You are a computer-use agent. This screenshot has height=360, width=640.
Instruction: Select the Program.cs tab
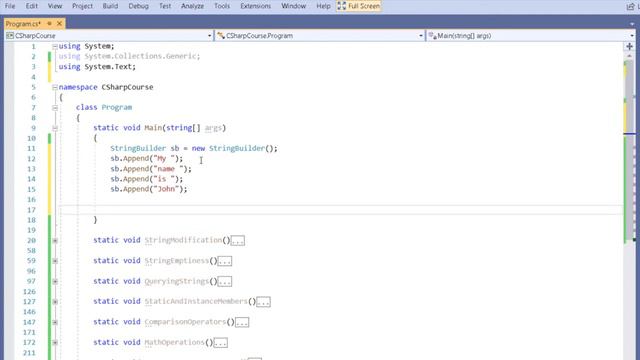point(23,24)
